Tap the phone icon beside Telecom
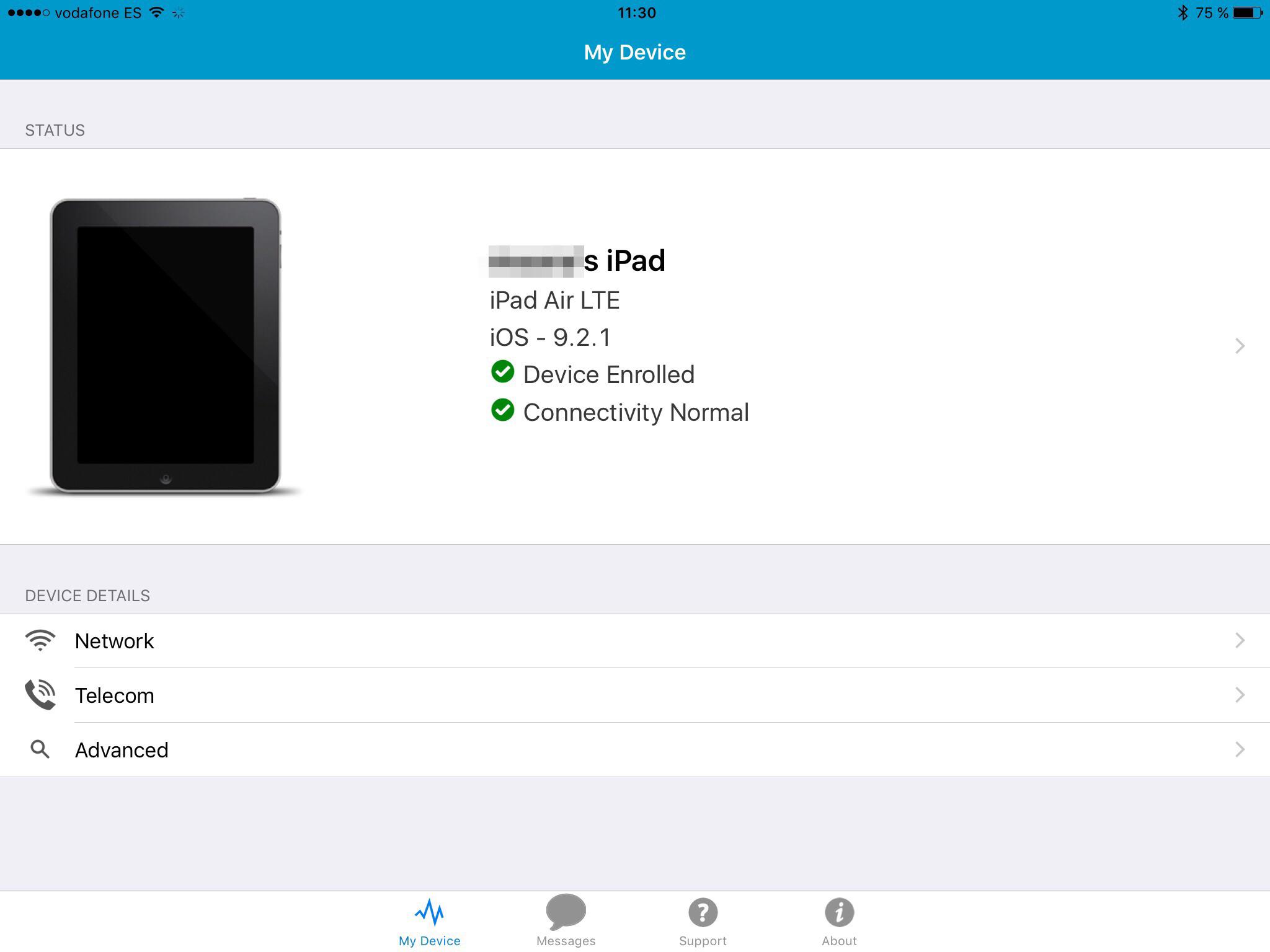1270x952 pixels. click(x=40, y=695)
